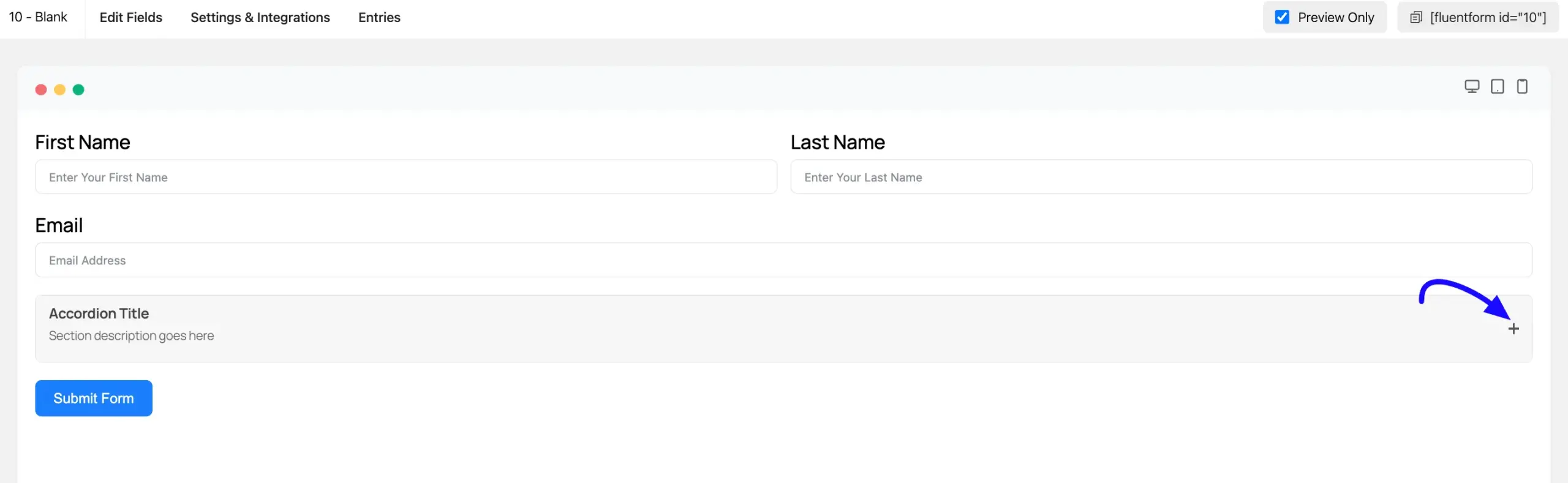Open the Edit Fields tab
This screenshot has width=1568, height=483.
pyautogui.click(x=130, y=17)
